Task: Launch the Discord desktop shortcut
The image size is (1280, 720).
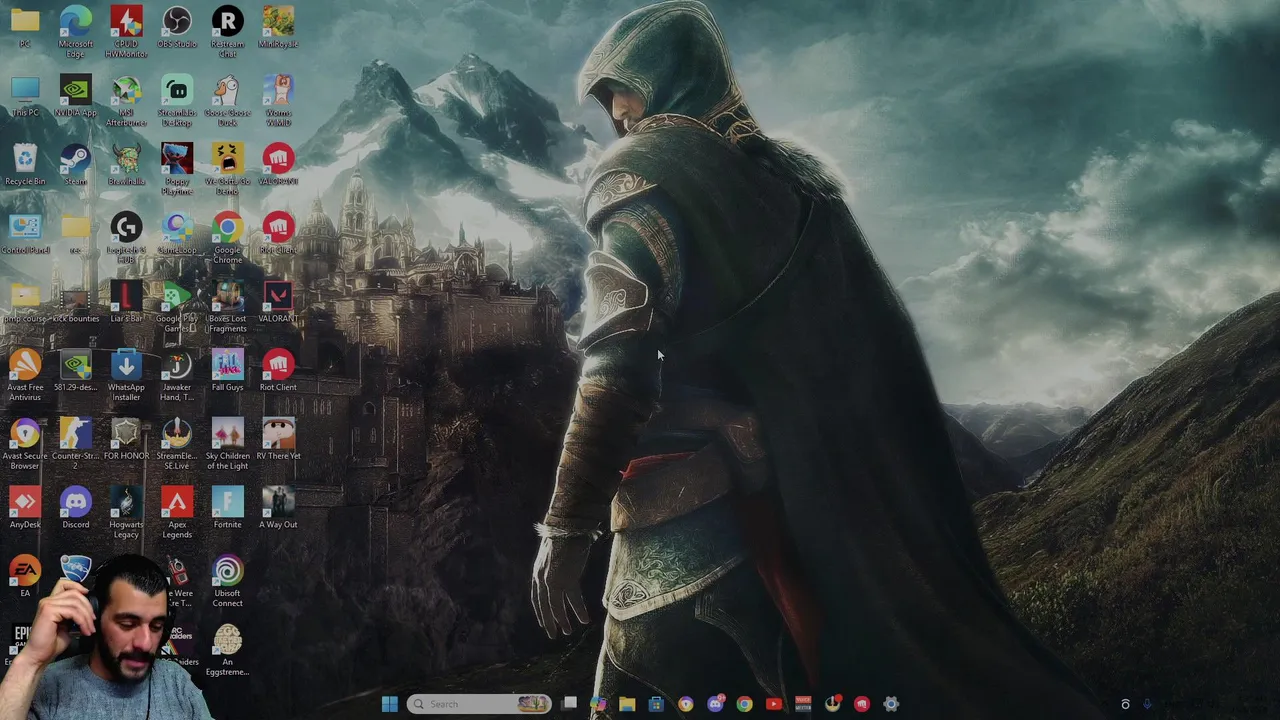Action: 76,508
